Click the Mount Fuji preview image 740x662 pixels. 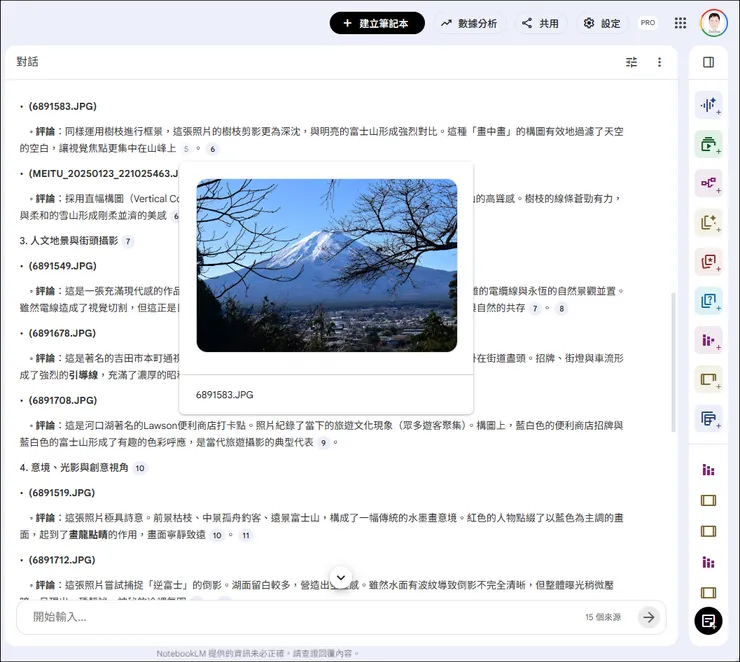(327, 265)
